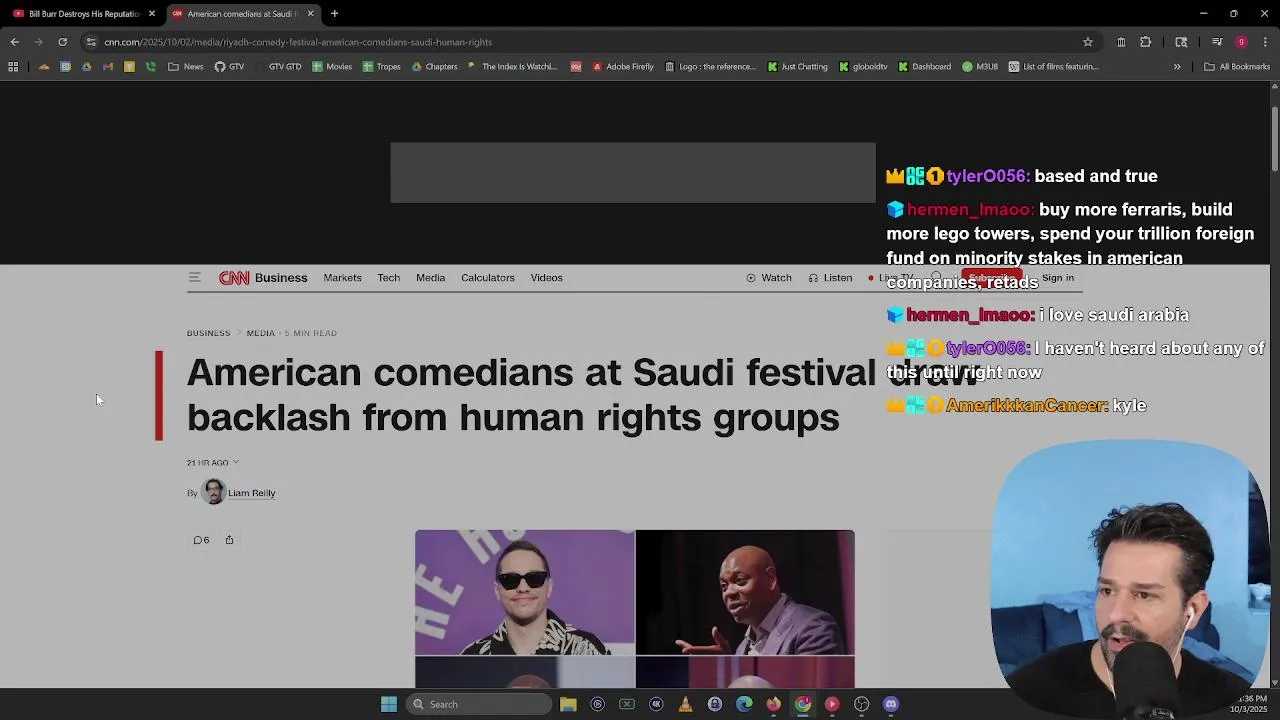Viewport: 1280px width, 720px height.
Task: Click the comedian with sunglasses photo
Action: click(525, 592)
